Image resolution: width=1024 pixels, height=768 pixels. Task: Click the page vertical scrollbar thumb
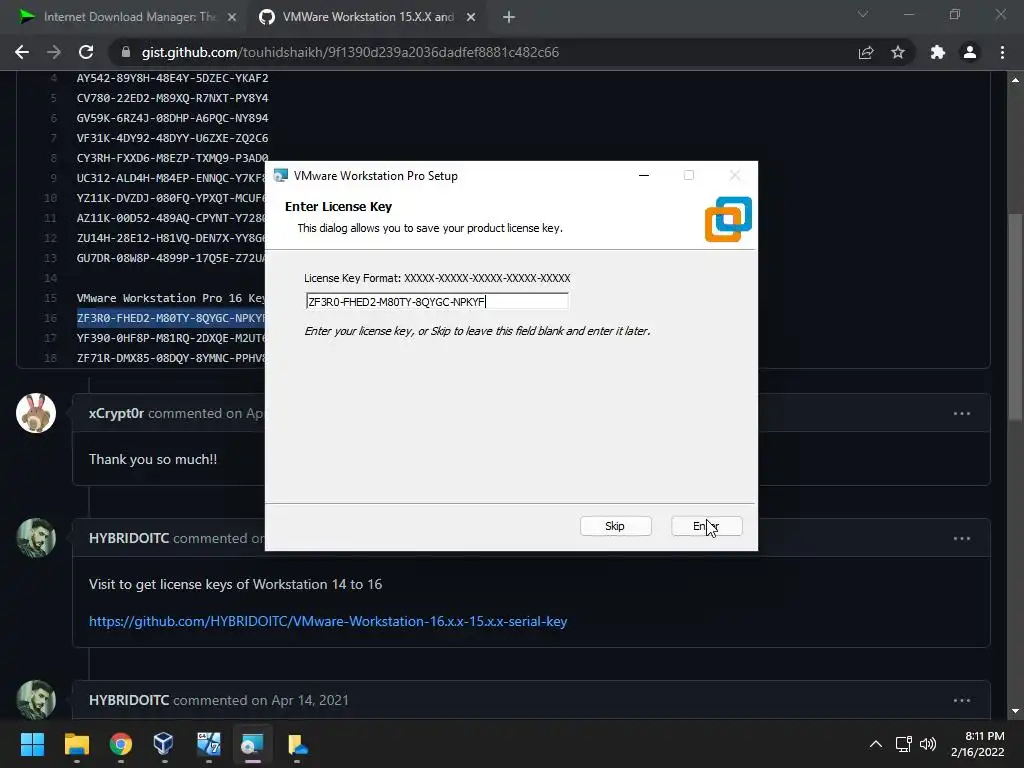point(1015,317)
